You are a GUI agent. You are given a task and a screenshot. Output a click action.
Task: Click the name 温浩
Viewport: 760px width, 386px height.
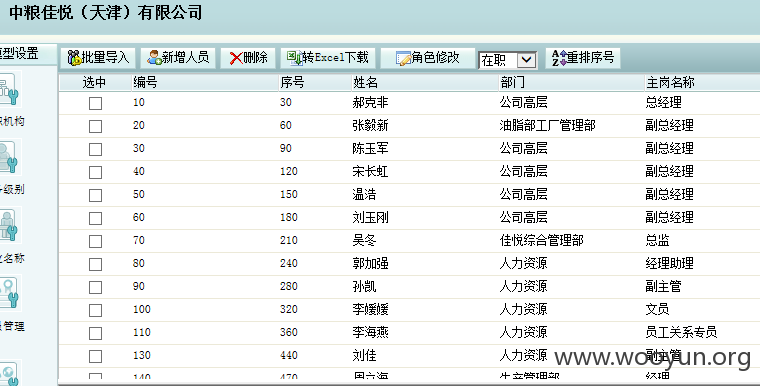click(x=364, y=194)
